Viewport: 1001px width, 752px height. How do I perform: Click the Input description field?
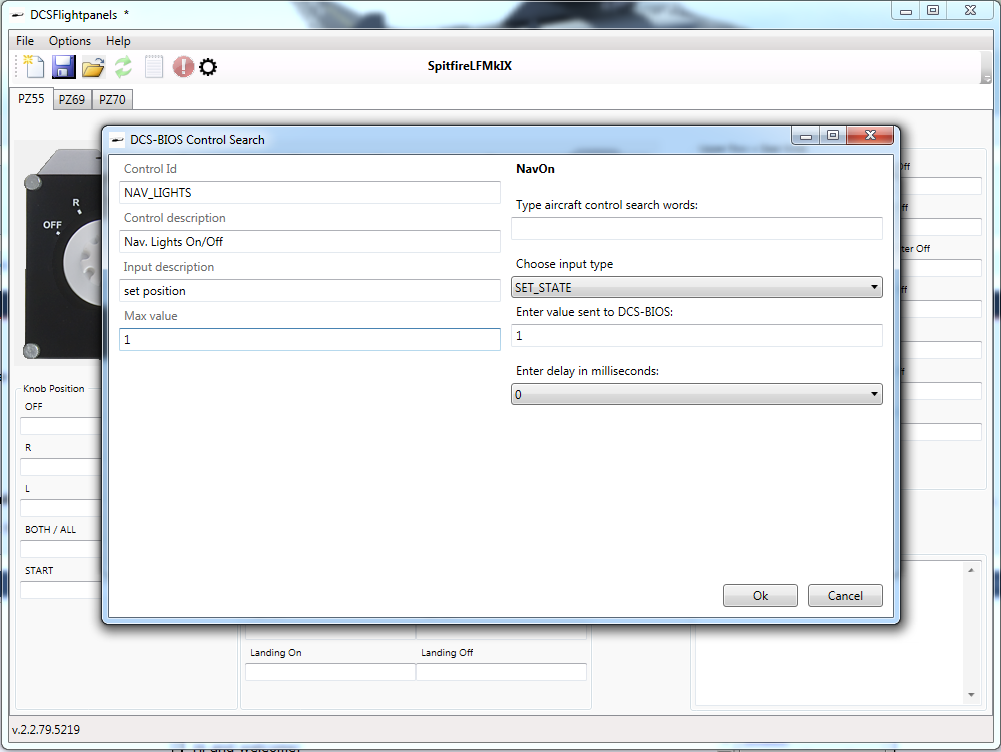[310, 290]
